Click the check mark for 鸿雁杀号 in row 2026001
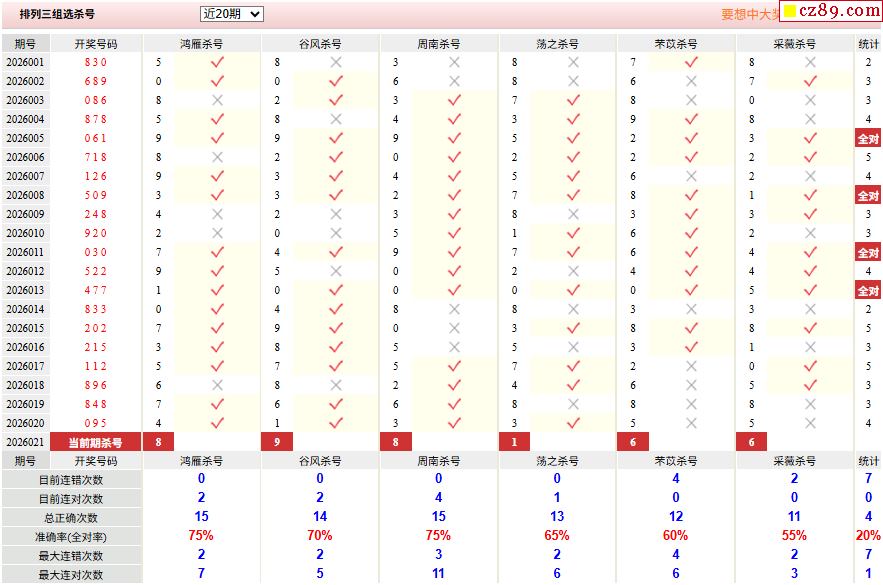The width and height of the screenshot is (883, 585). (217, 62)
